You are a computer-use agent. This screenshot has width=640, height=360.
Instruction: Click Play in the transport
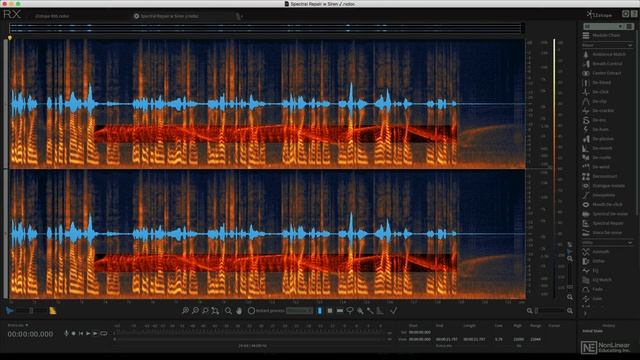click(x=88, y=333)
